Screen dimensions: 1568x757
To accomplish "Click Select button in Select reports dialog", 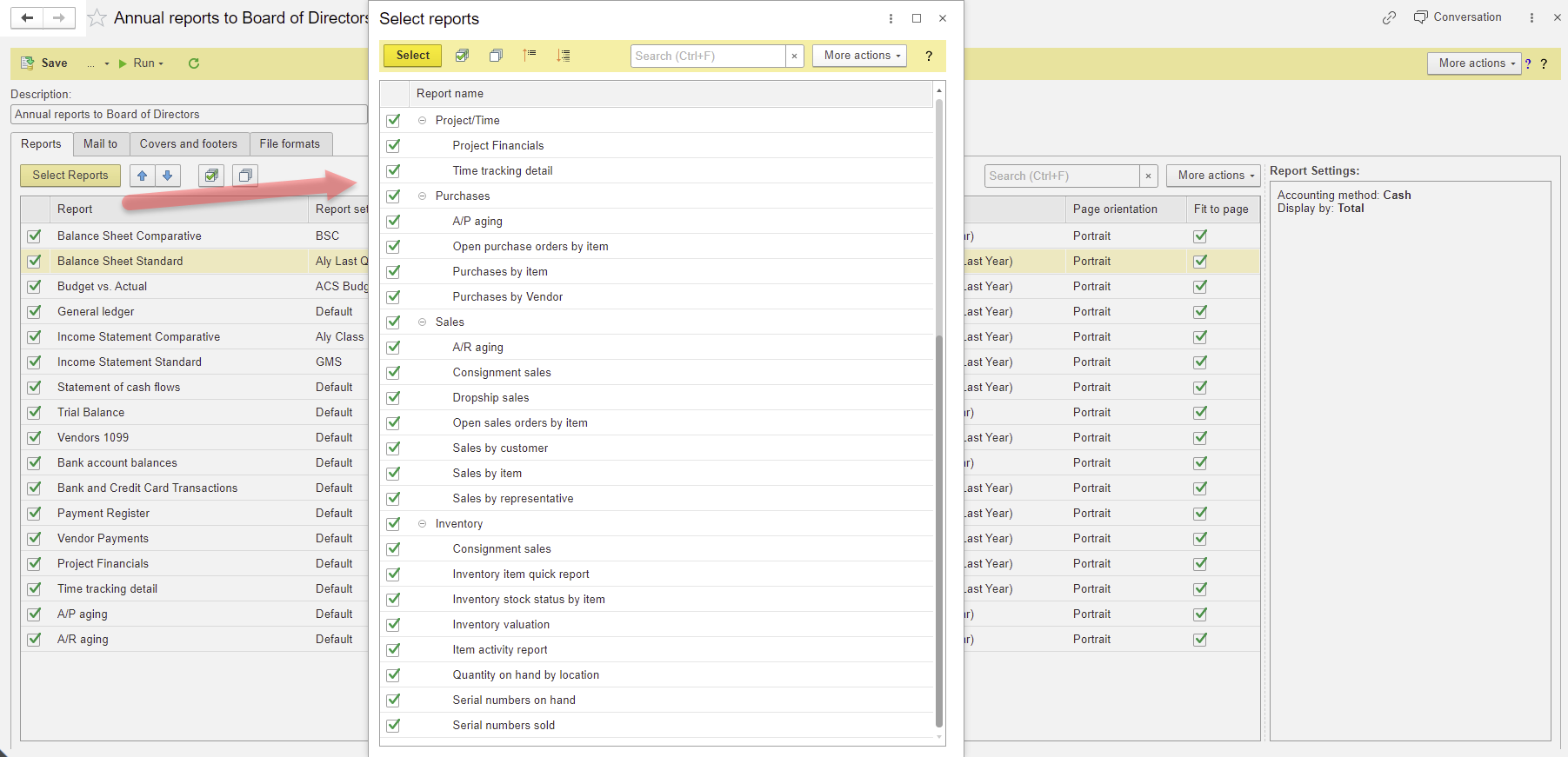I will point(413,56).
